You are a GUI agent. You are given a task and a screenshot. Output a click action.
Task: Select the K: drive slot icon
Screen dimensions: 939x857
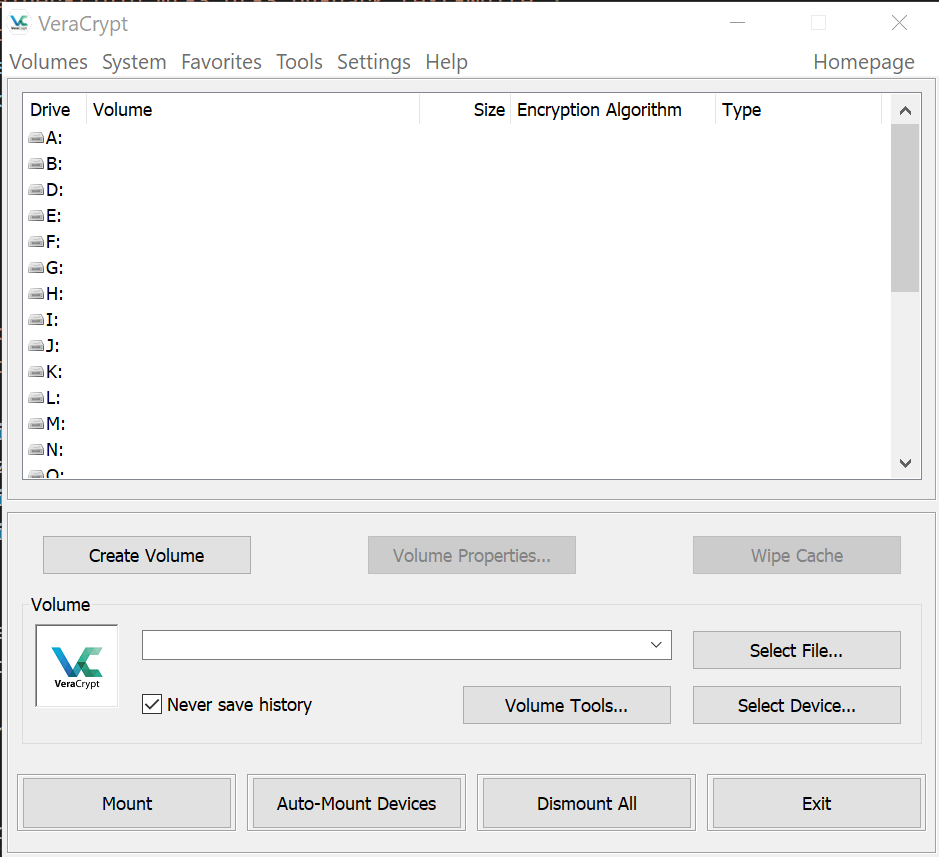coord(36,372)
